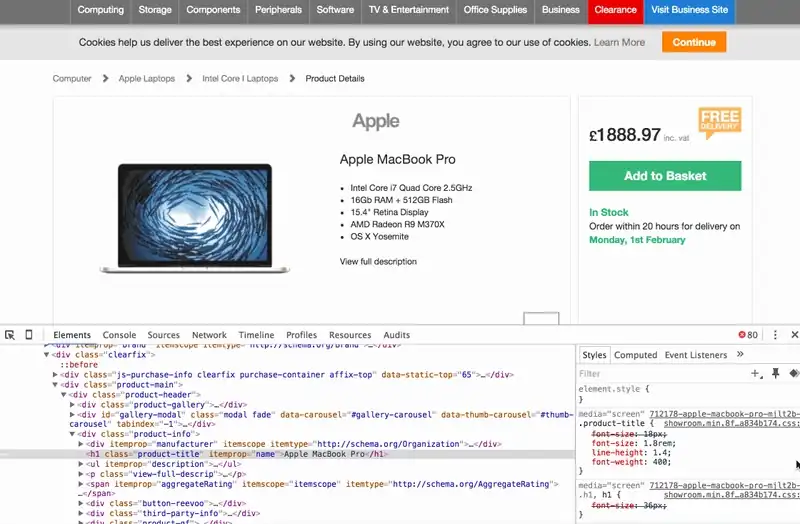
Task: Collapse the product-main div node
Action: [55, 384]
